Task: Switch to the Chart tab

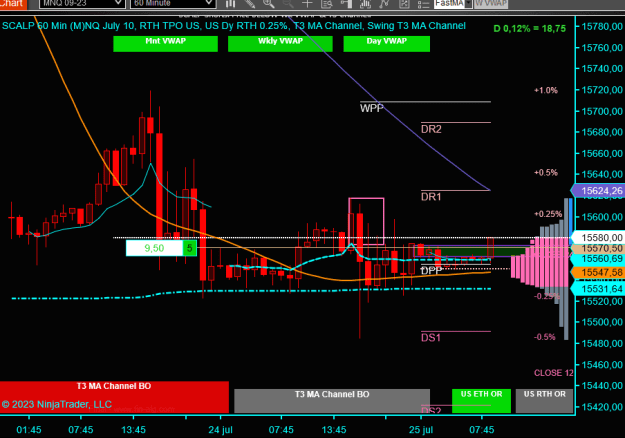Action: [x=13, y=4]
